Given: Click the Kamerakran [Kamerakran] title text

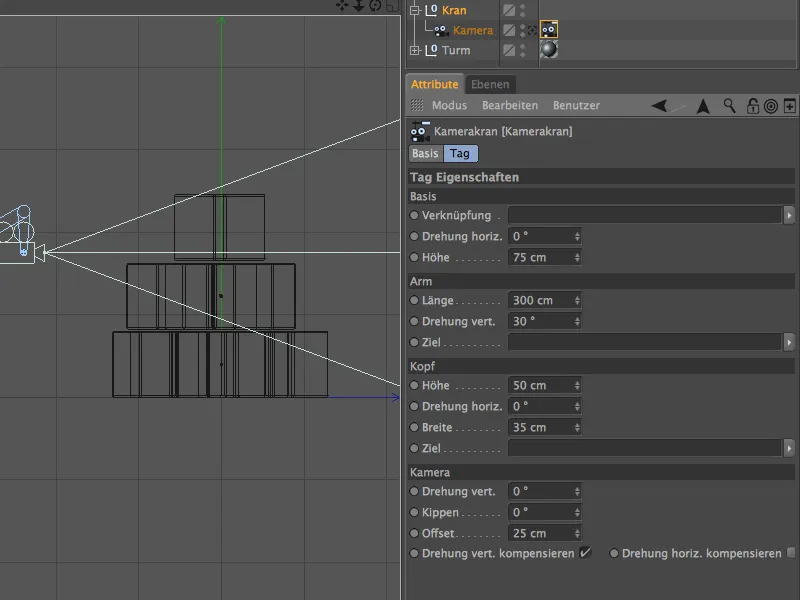Looking at the screenshot, I should 503,131.
